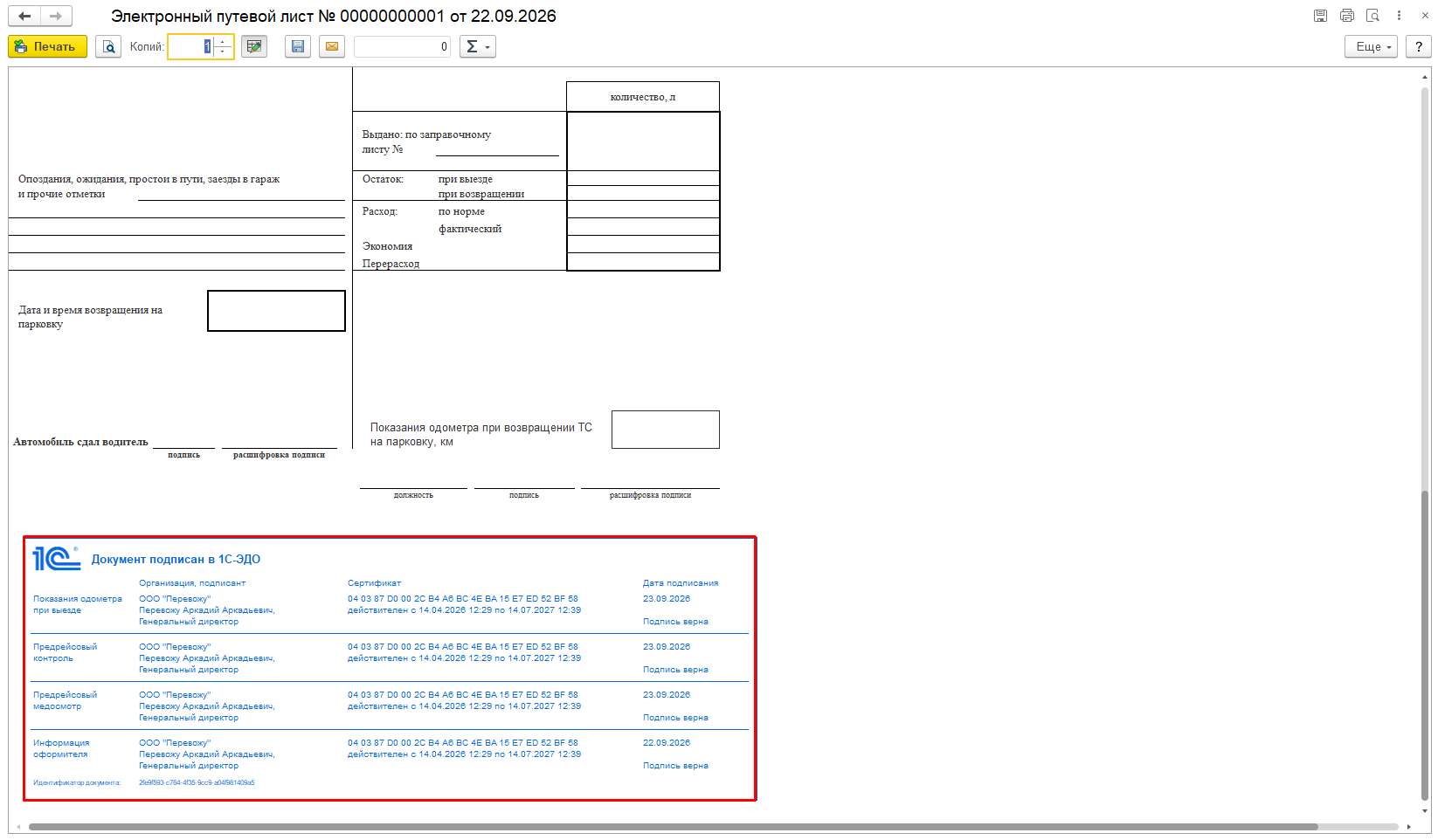Image resolution: width=1438 pixels, height=840 pixels.
Task: Send by email with the envelope icon
Action: tap(332, 46)
